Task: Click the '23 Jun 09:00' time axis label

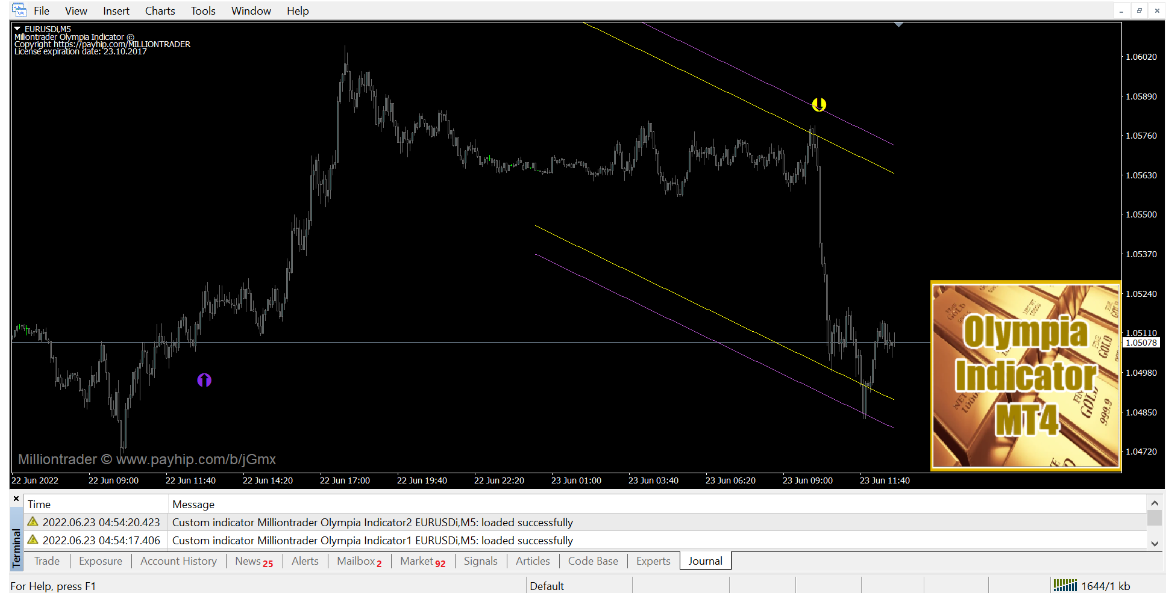Action: pos(807,480)
